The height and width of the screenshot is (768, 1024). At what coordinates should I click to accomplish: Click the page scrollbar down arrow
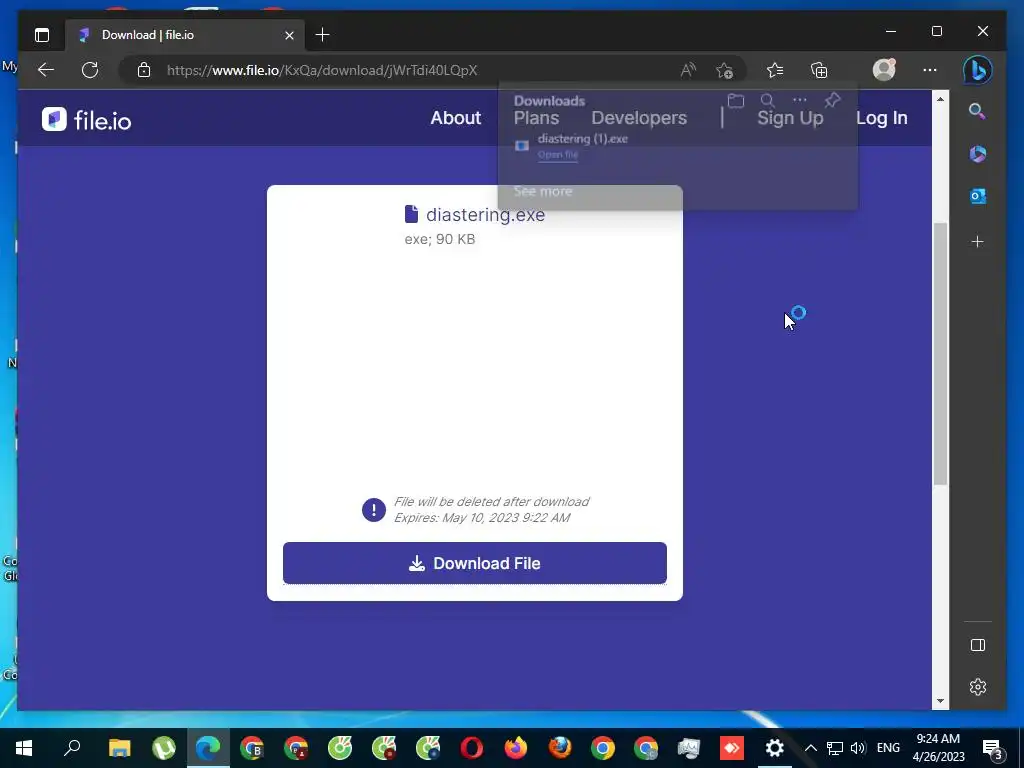click(940, 701)
